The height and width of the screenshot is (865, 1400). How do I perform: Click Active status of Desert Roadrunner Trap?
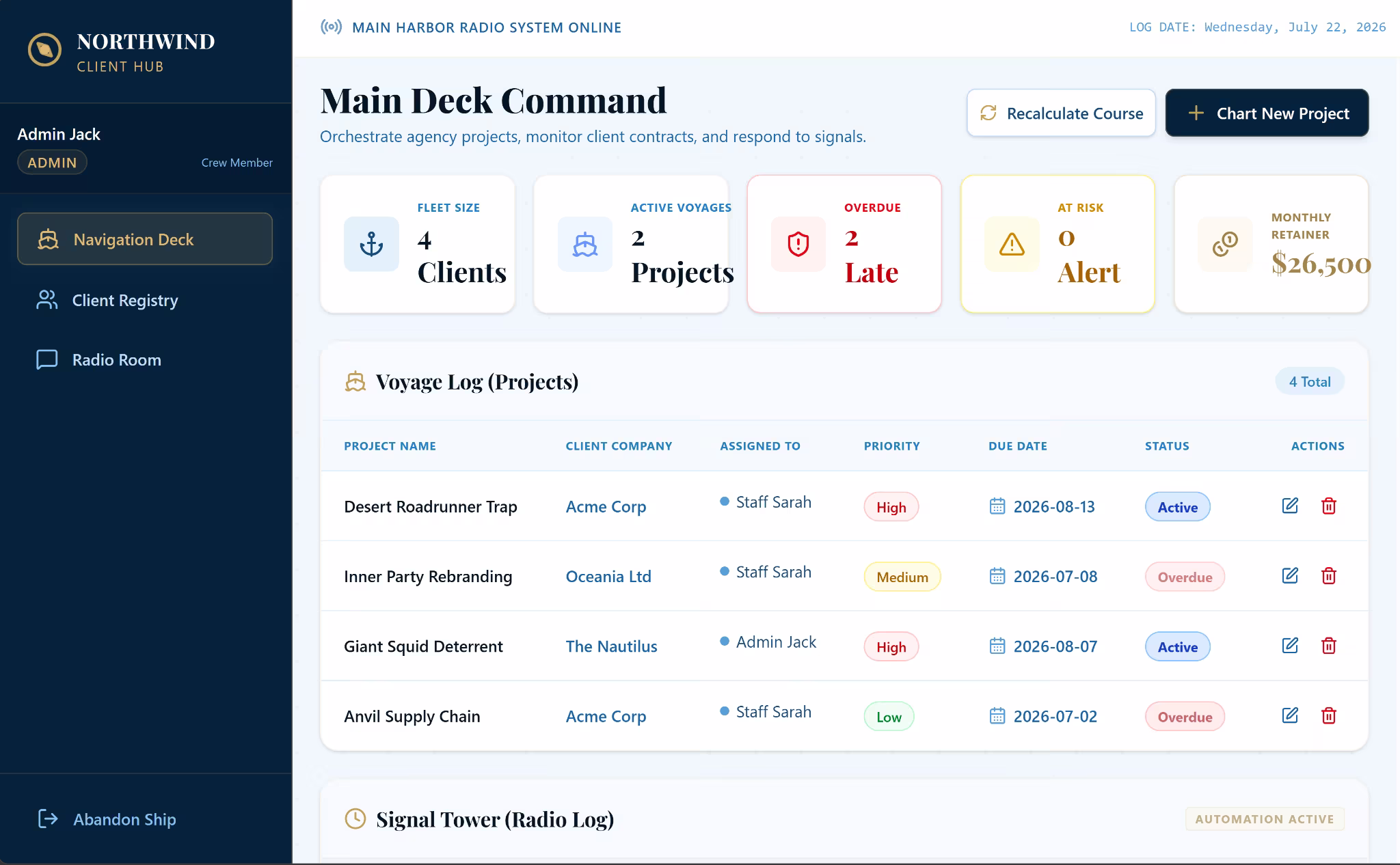pyautogui.click(x=1178, y=507)
